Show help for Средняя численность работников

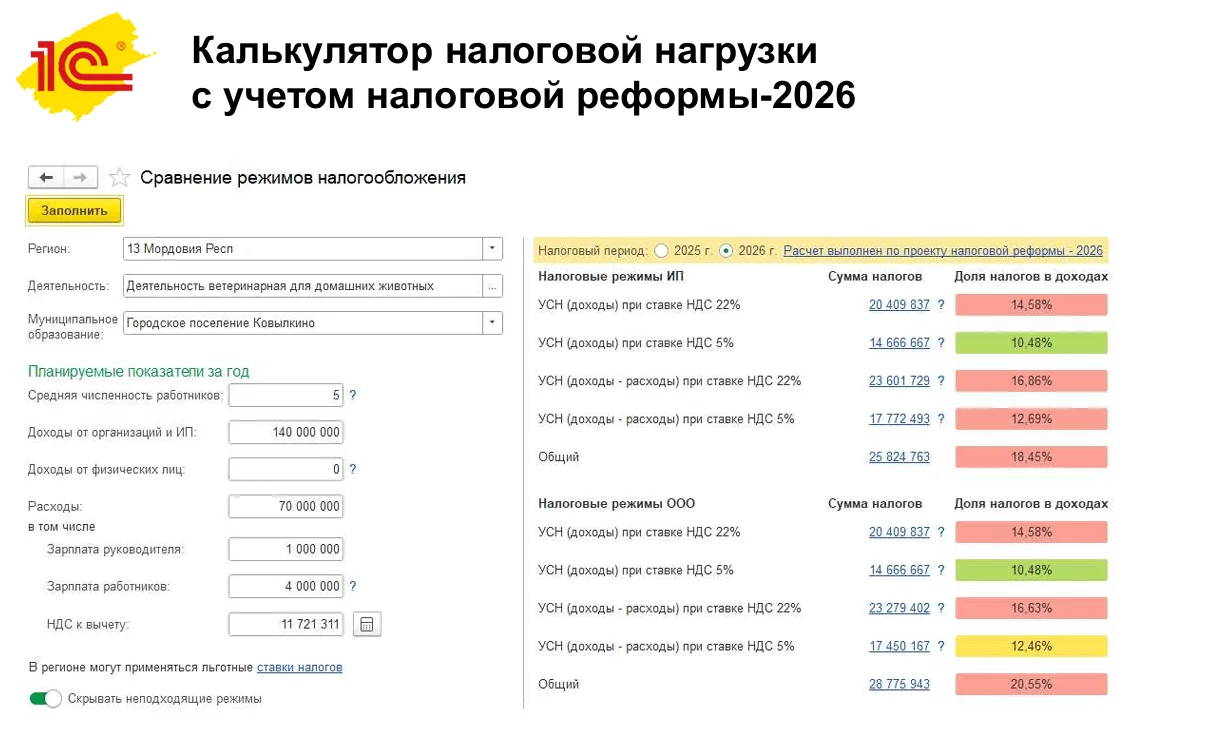[x=352, y=395]
